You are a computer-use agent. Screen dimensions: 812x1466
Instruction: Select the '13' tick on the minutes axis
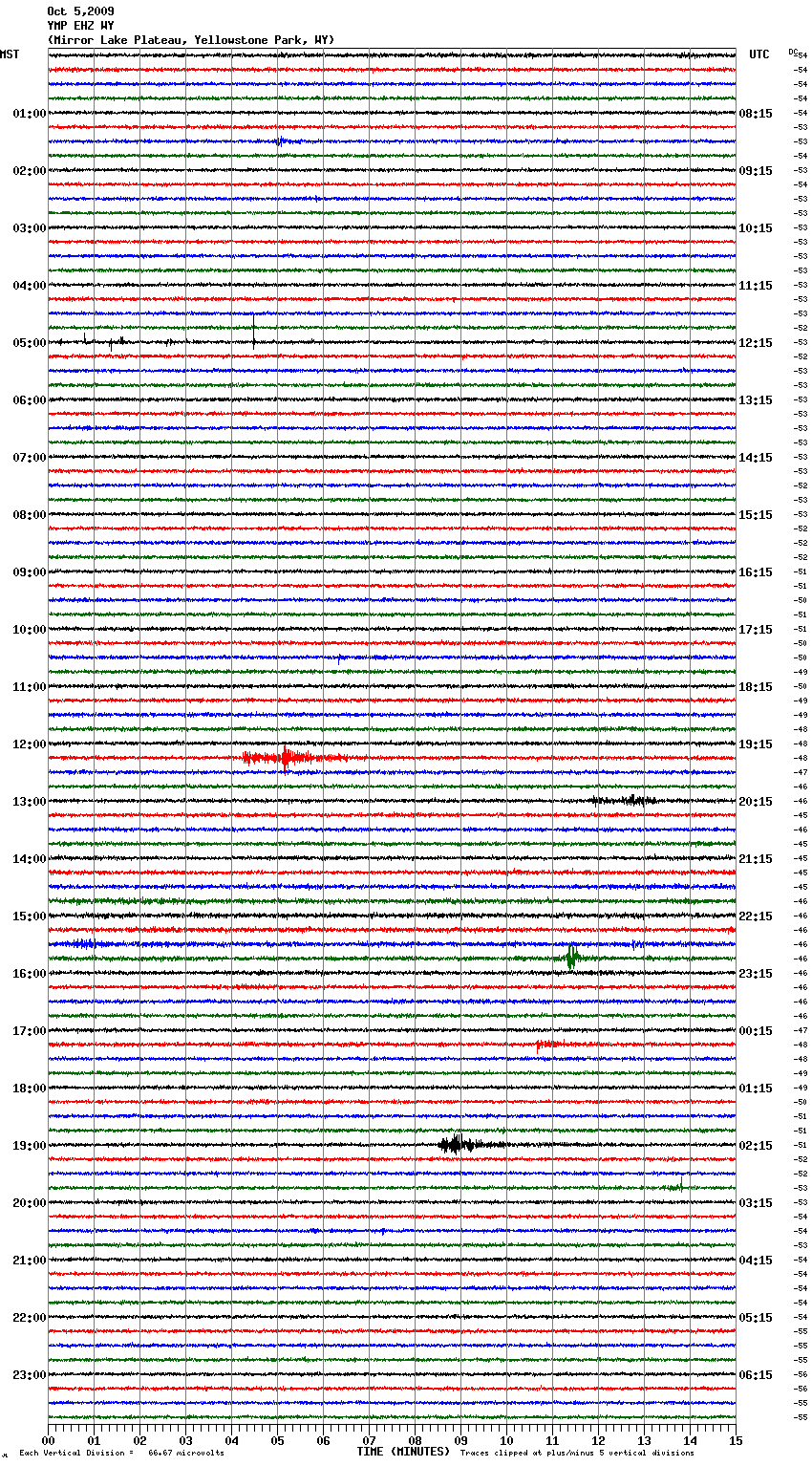coord(645,1441)
